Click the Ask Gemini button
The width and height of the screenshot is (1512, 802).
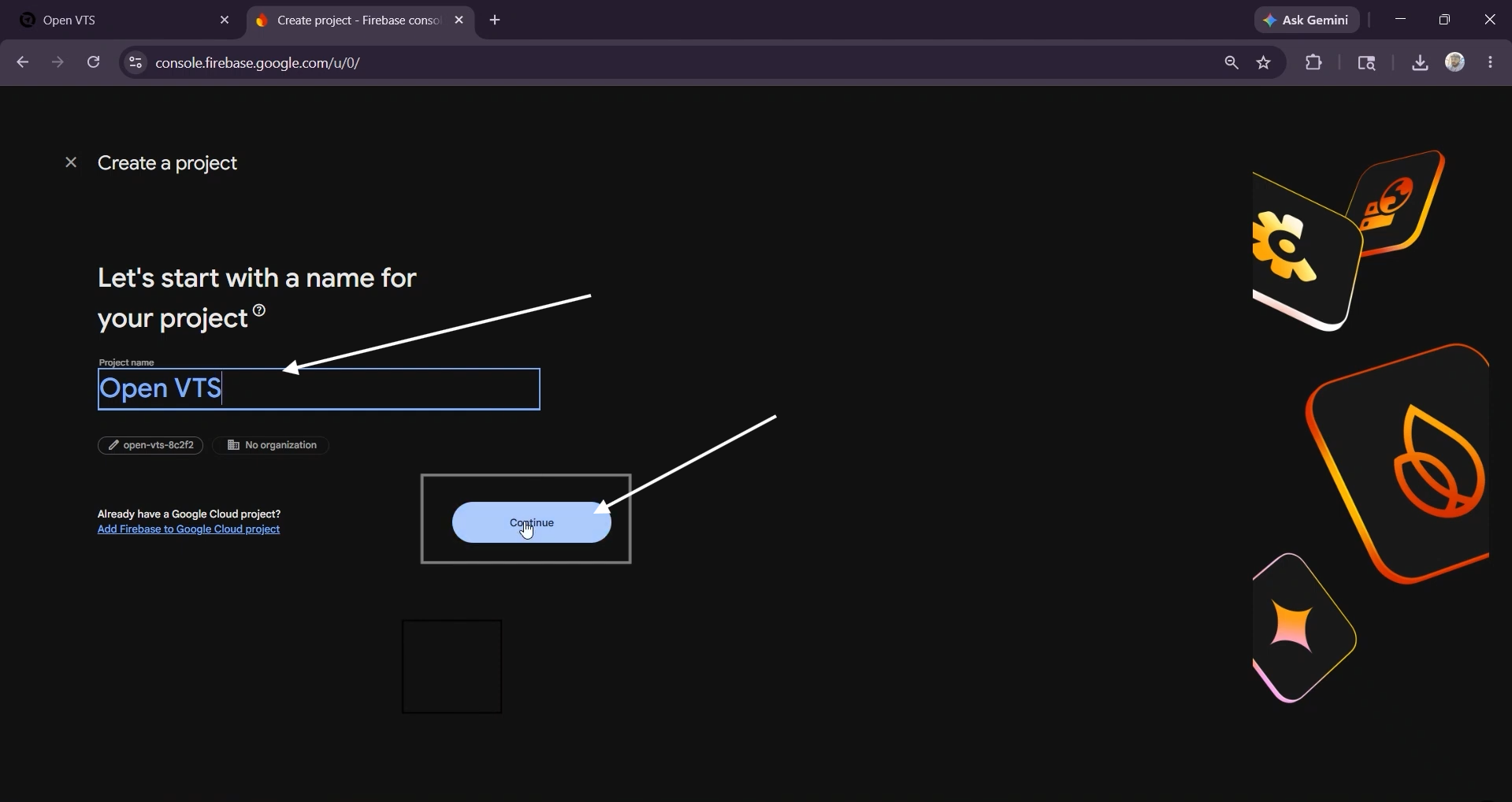point(1307,20)
